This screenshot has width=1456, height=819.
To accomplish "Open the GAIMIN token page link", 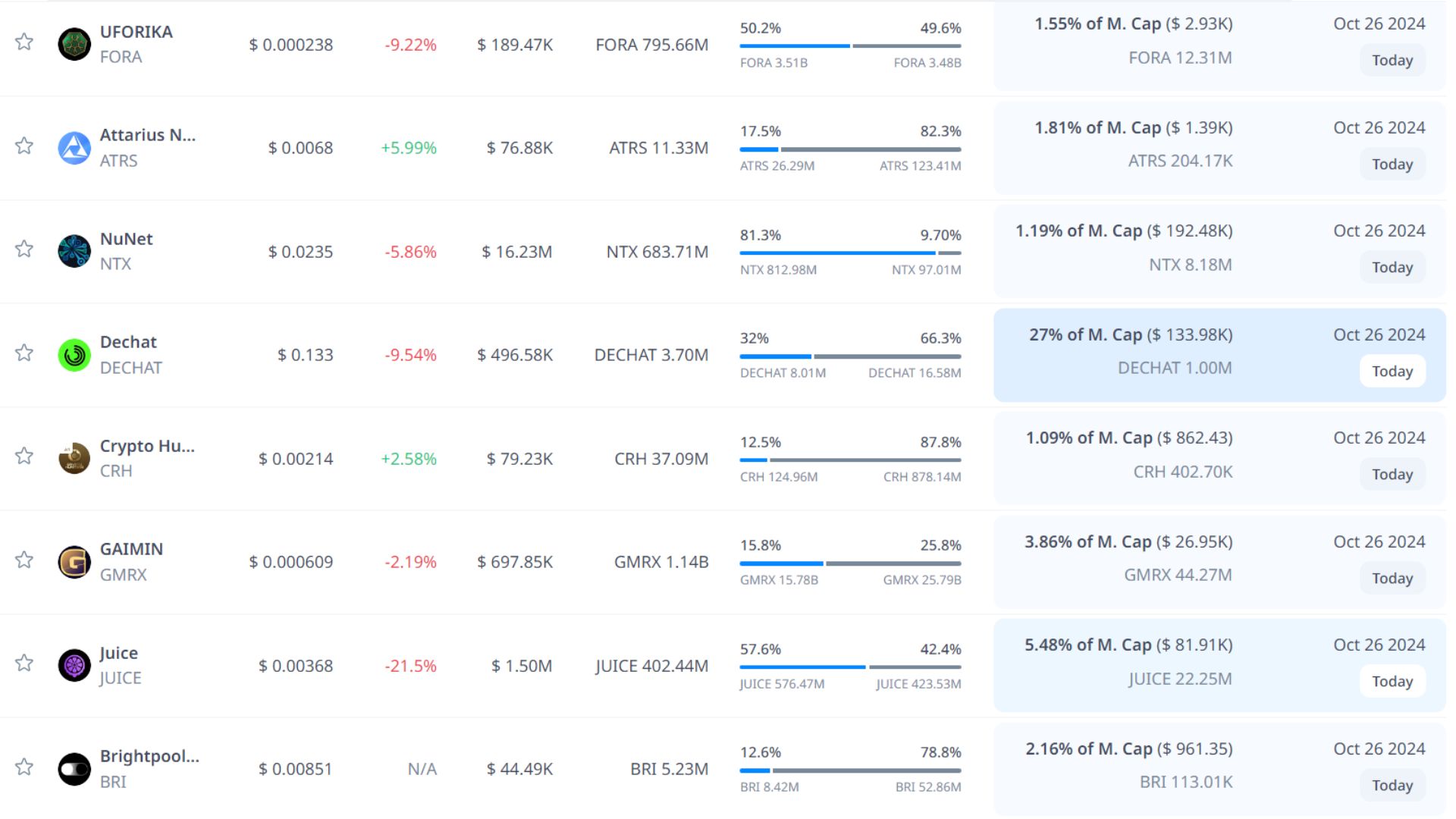I will click(131, 549).
